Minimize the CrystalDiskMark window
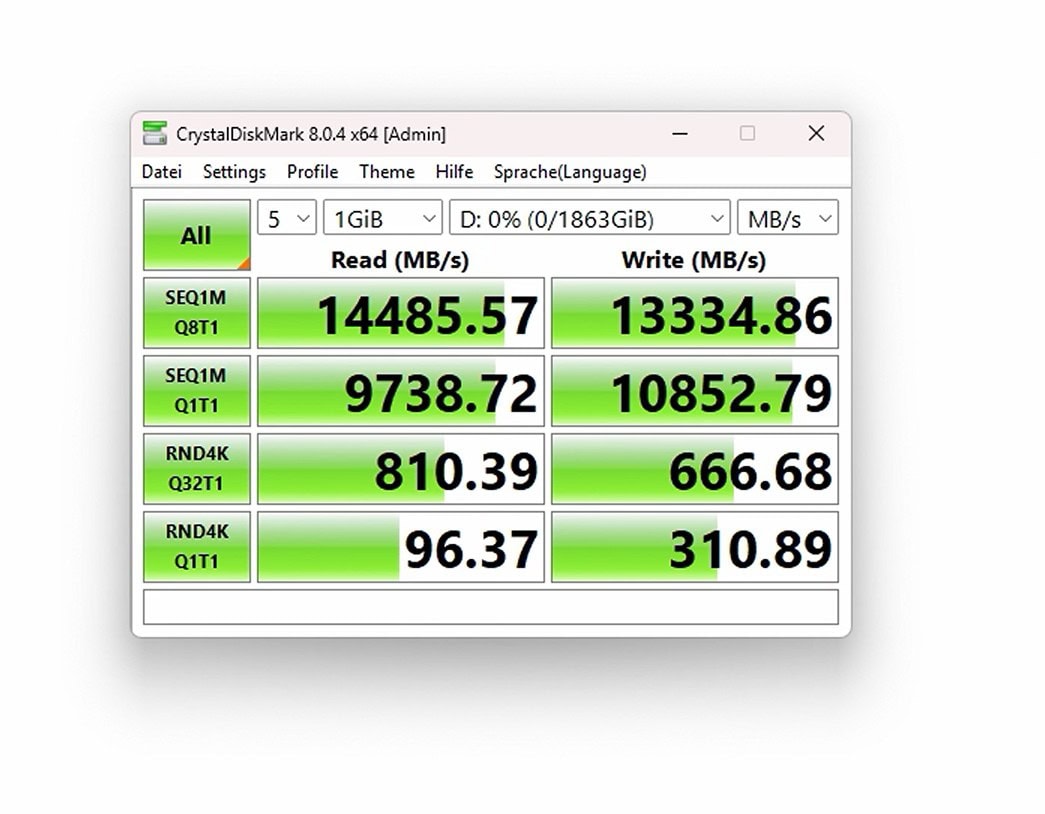 coord(680,133)
